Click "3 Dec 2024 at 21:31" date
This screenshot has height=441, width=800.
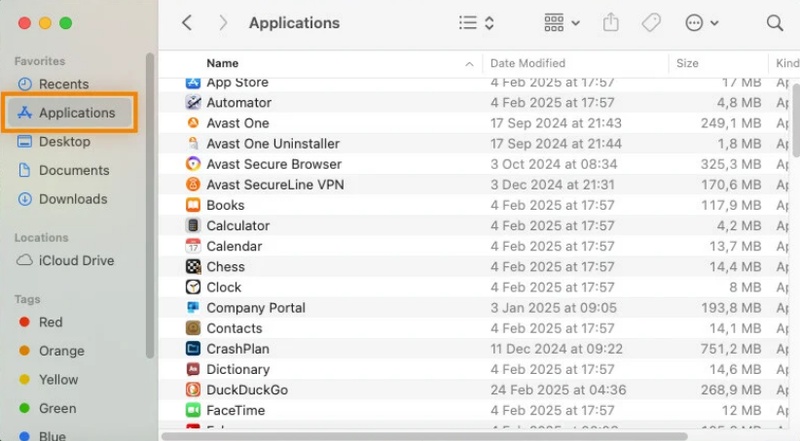[553, 185]
